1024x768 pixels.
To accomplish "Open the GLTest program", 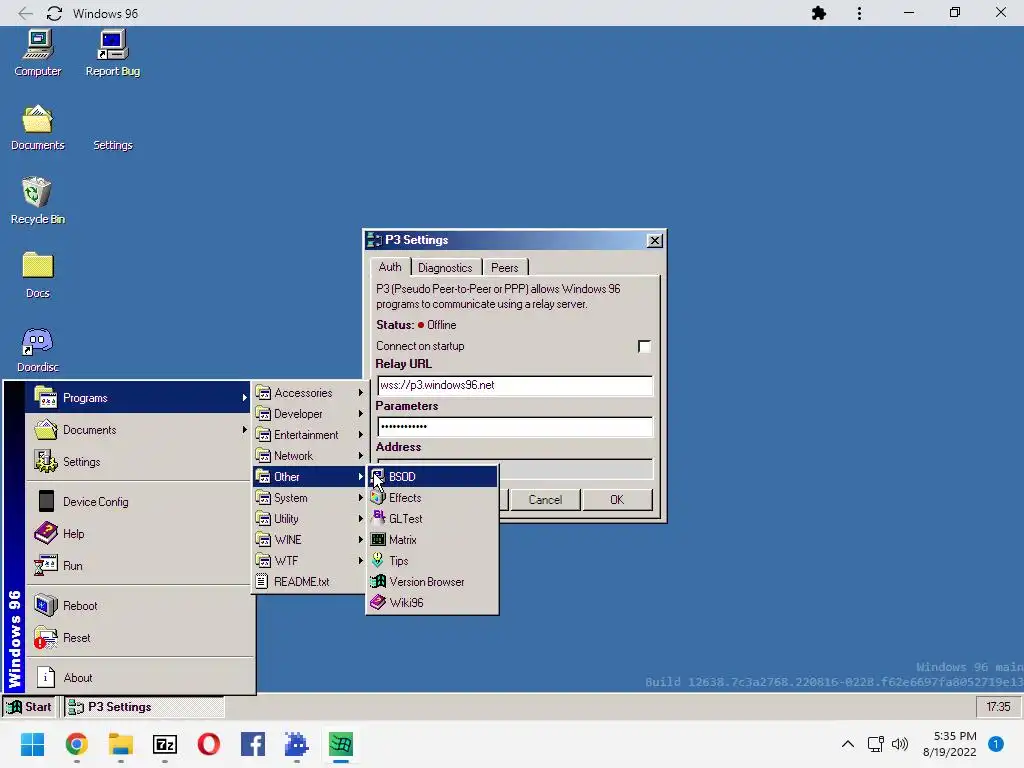I will coord(432,519).
